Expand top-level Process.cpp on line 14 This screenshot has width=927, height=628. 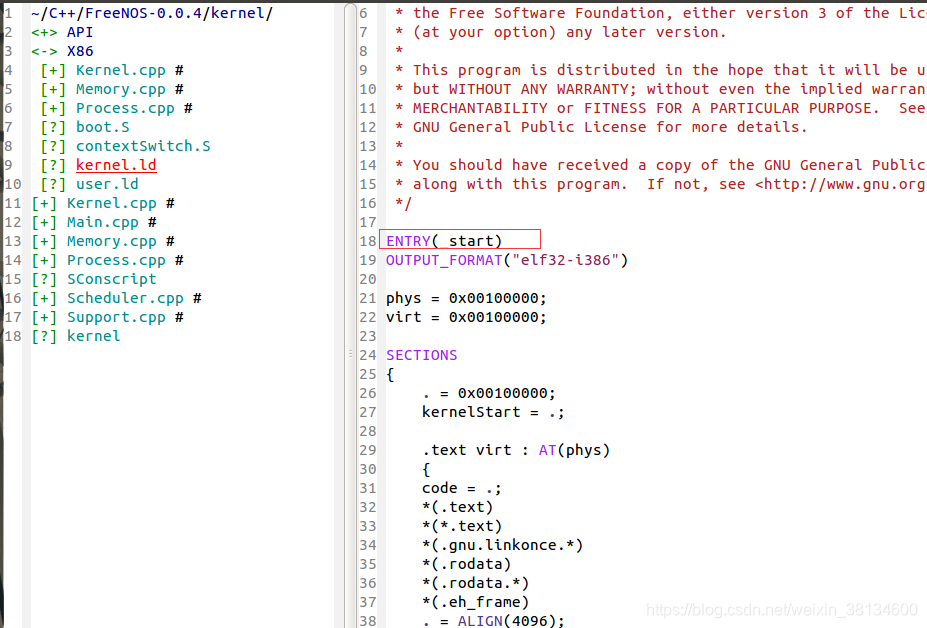tap(44, 260)
